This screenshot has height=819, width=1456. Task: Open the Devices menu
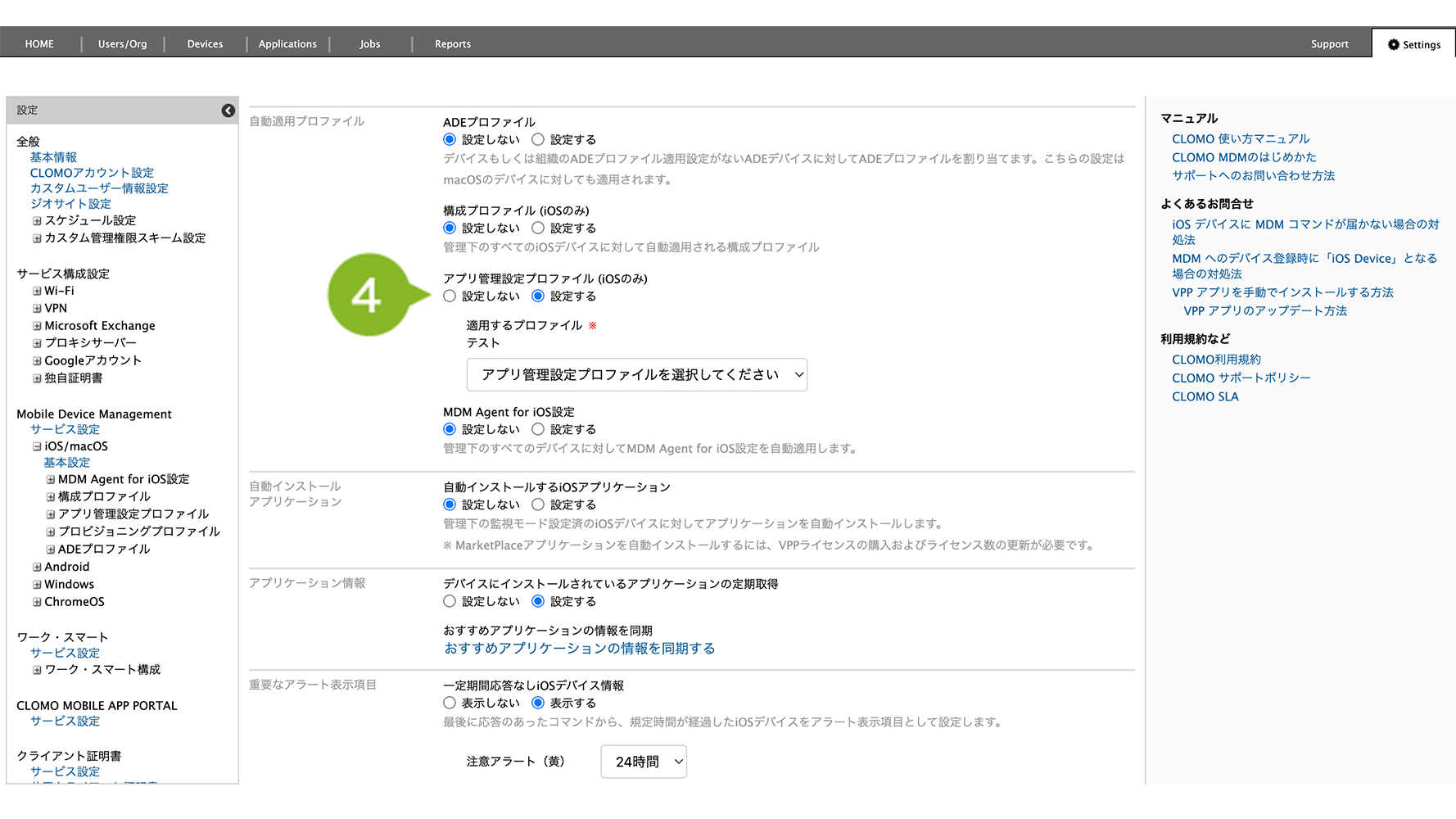(x=205, y=44)
